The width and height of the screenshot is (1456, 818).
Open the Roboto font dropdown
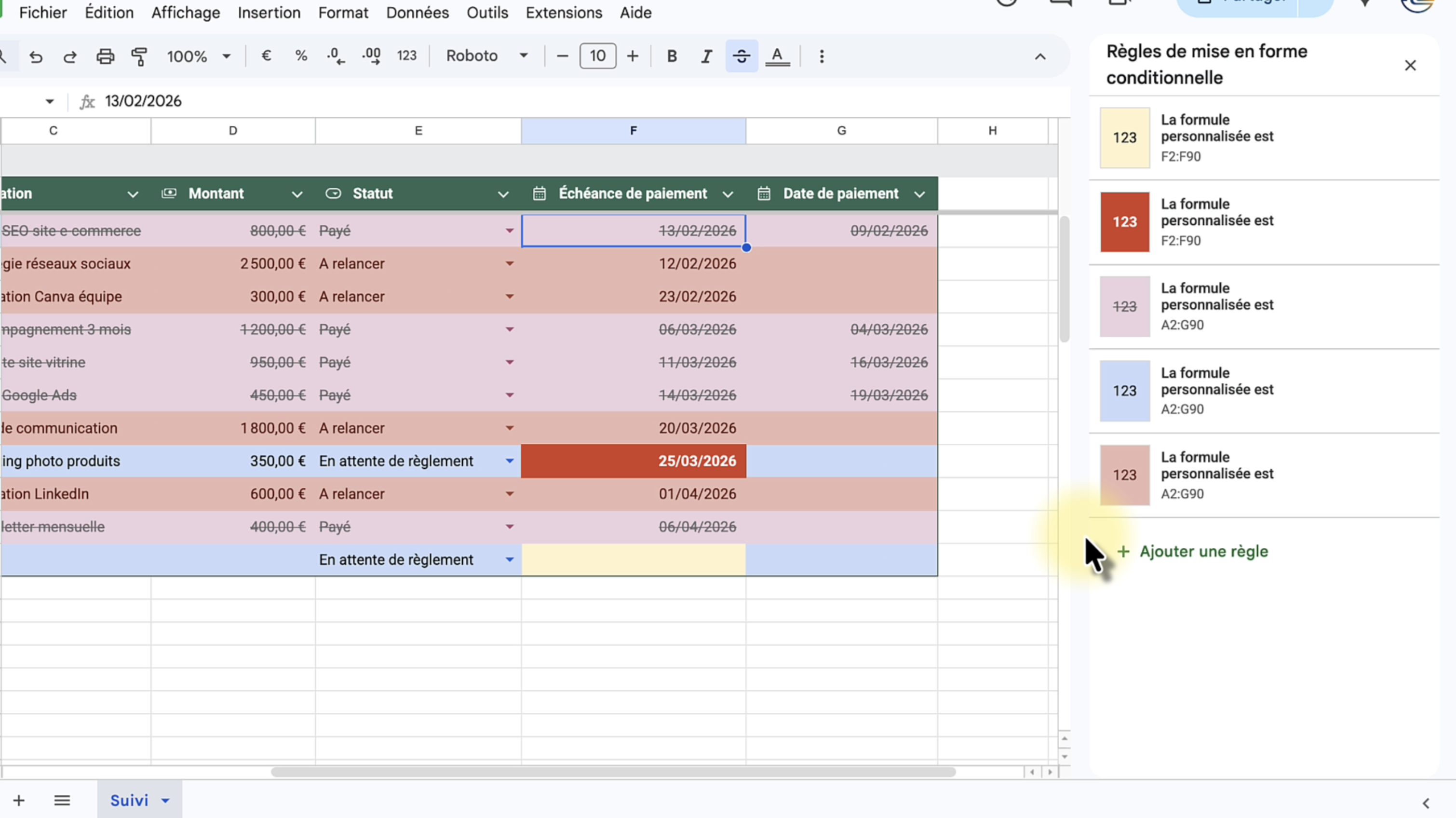(x=486, y=56)
